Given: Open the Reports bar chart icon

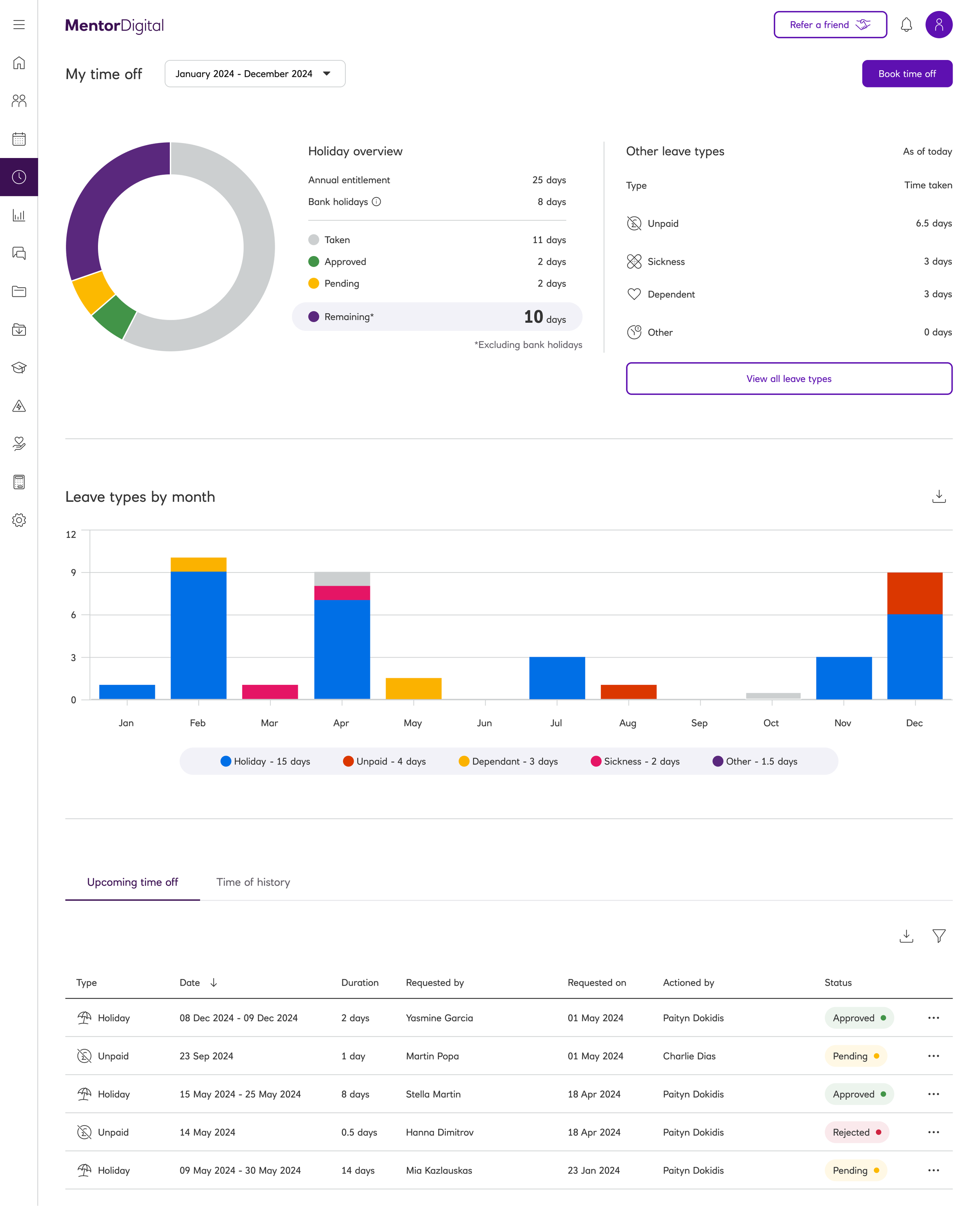Looking at the screenshot, I should 19,215.
